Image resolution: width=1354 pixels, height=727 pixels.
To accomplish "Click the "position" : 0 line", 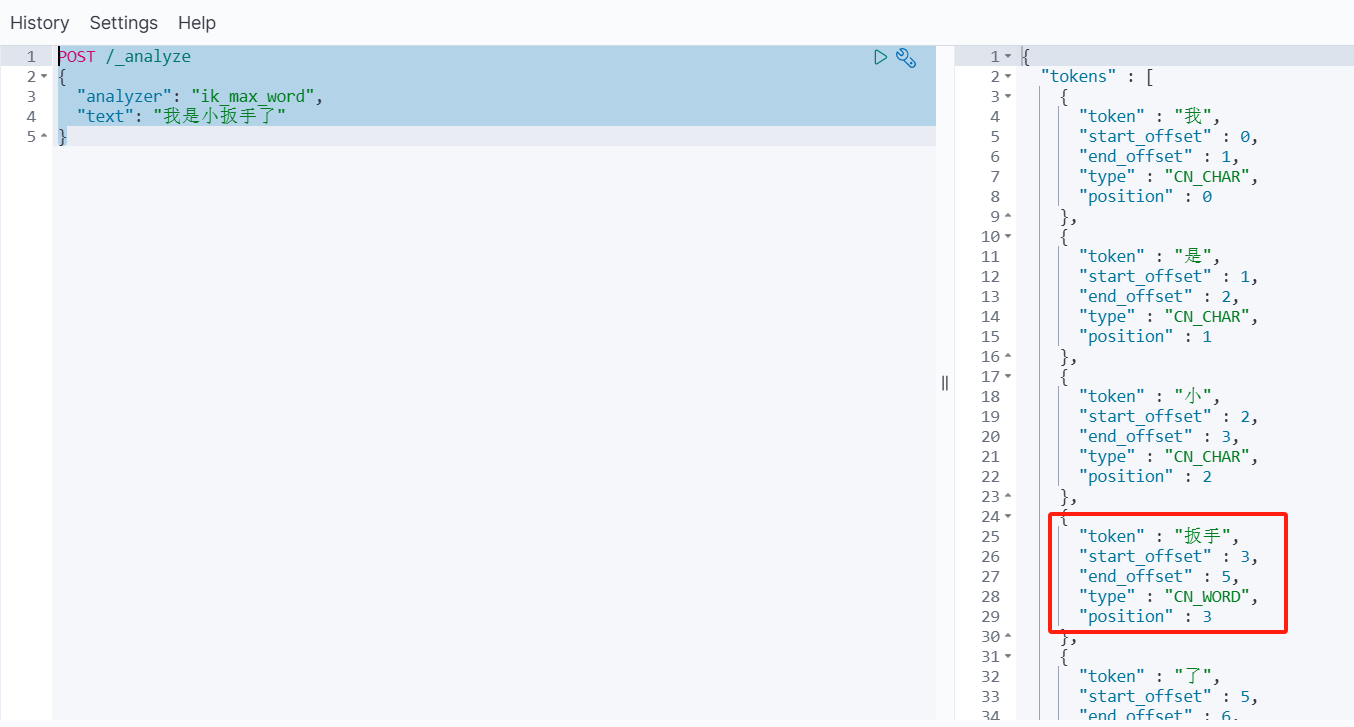I will (1145, 197).
